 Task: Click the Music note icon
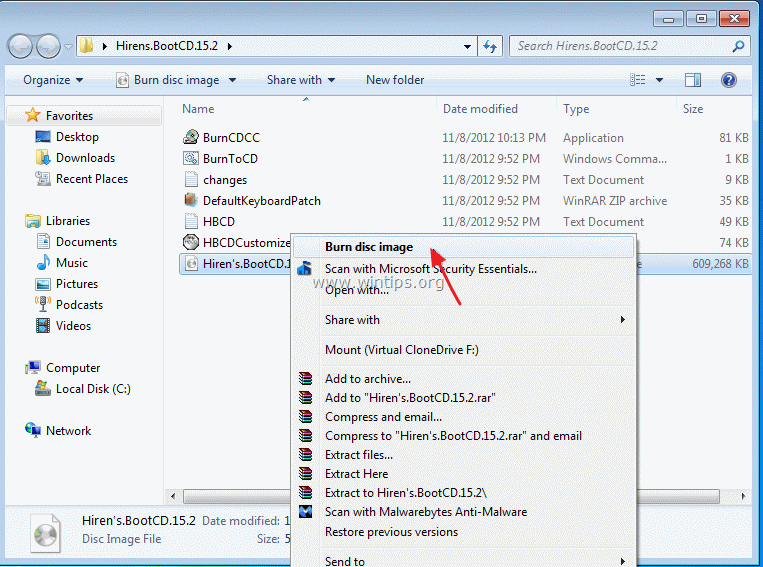pos(43,262)
